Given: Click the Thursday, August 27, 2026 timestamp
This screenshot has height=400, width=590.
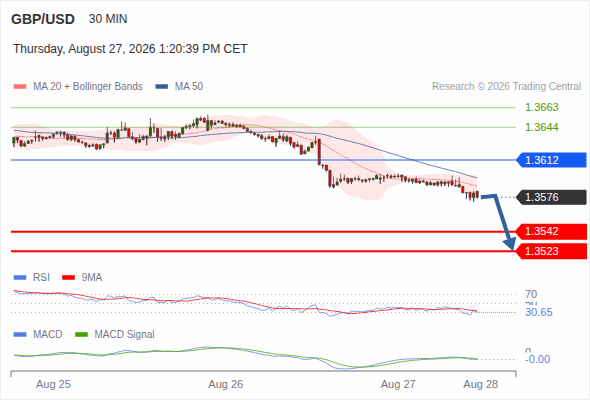Looking at the screenshot, I should (130, 49).
